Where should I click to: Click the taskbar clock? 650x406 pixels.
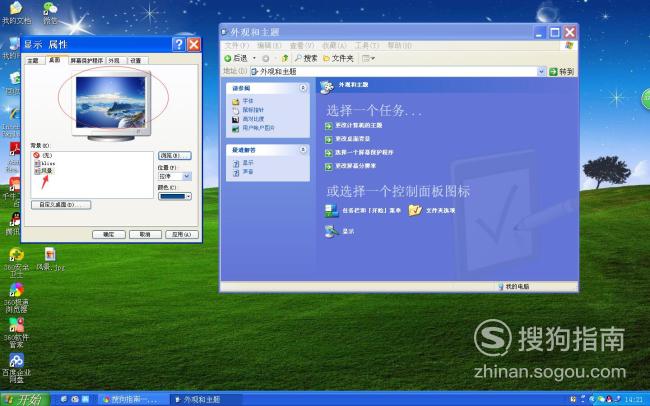pos(632,400)
